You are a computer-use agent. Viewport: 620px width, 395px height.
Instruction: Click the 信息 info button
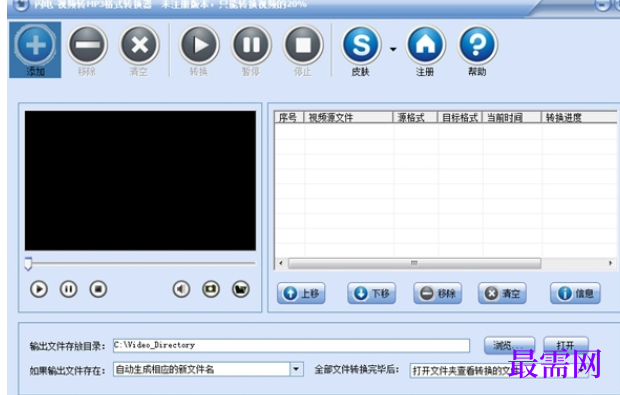coord(575,293)
